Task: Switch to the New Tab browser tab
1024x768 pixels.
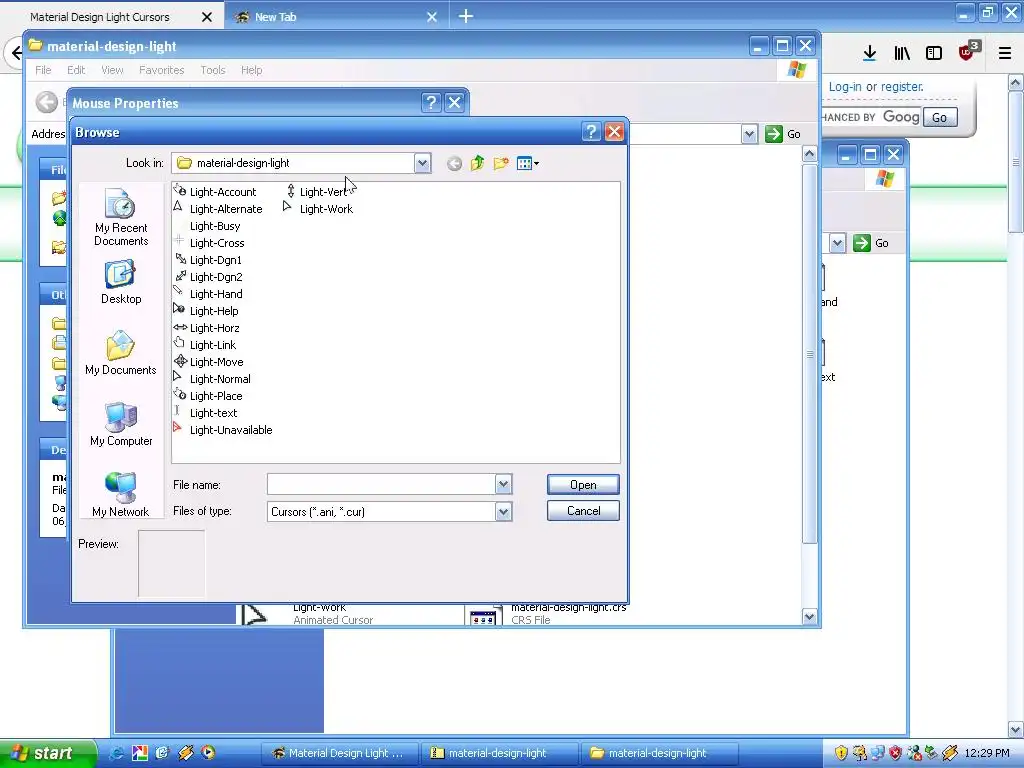Action: click(x=275, y=17)
